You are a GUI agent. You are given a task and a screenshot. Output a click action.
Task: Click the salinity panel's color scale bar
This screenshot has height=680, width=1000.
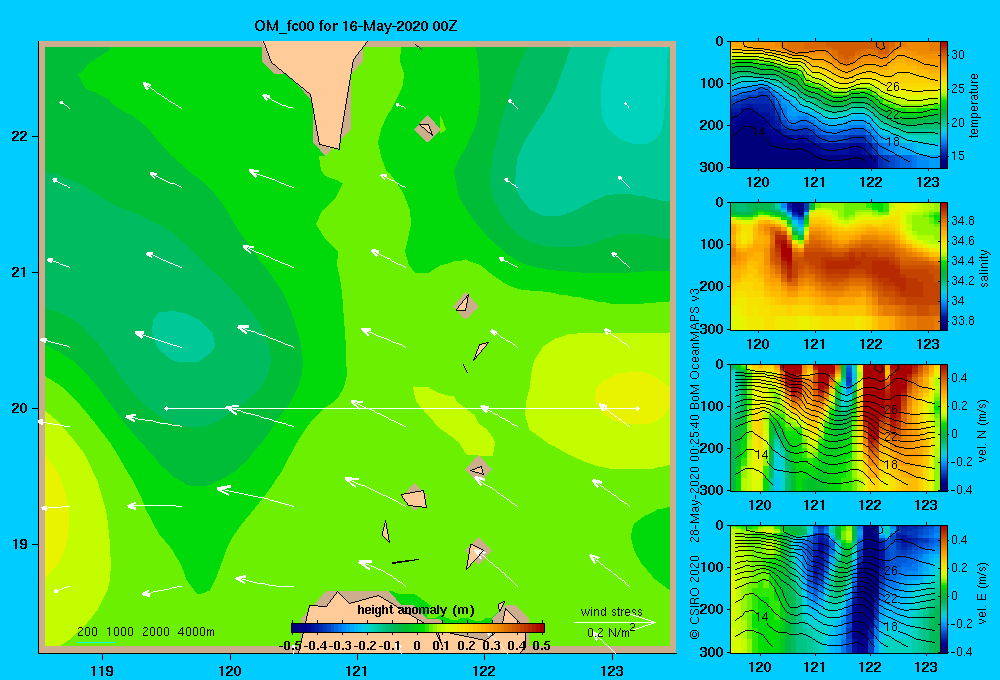[944, 266]
